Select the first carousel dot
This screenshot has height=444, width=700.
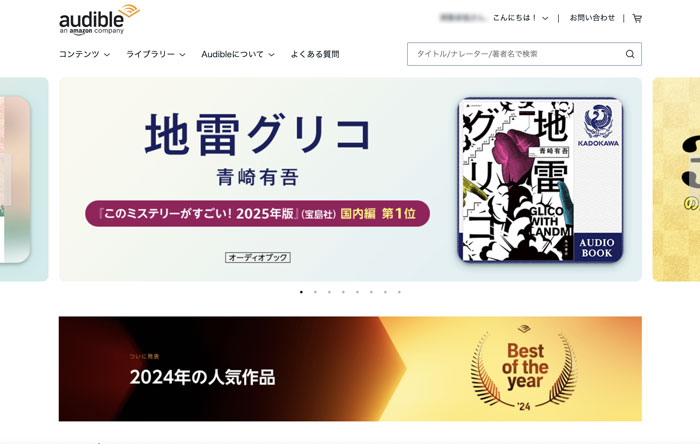tap(301, 292)
